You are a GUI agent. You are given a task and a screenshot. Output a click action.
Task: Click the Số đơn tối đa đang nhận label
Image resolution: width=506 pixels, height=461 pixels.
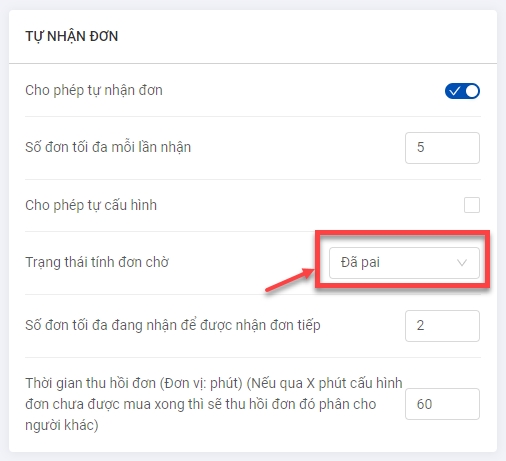[173, 325]
